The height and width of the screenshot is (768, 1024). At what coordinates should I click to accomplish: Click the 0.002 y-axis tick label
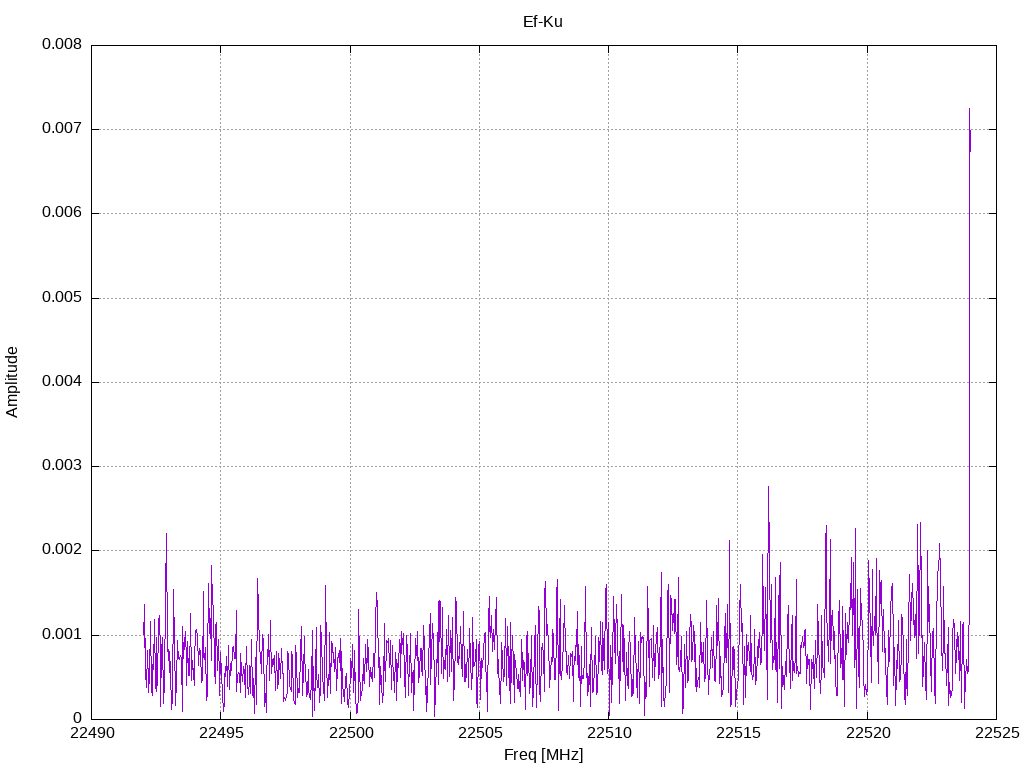click(x=62, y=550)
